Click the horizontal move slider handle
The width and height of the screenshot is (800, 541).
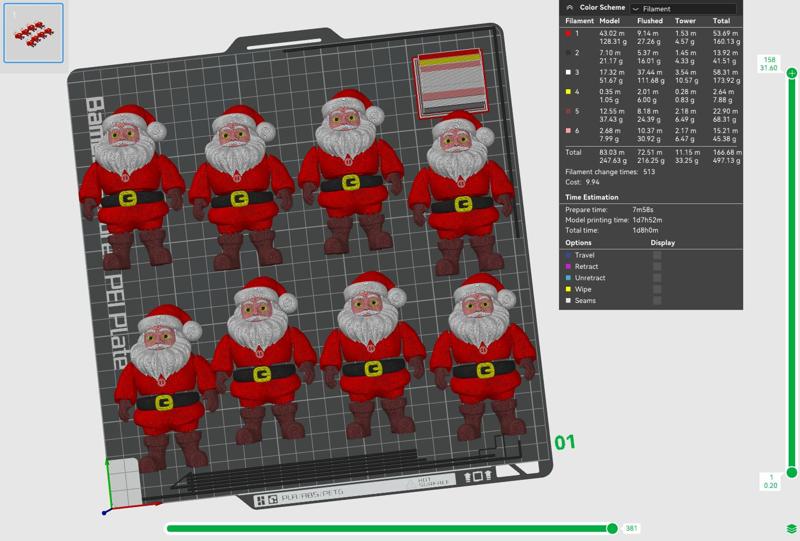[612, 528]
